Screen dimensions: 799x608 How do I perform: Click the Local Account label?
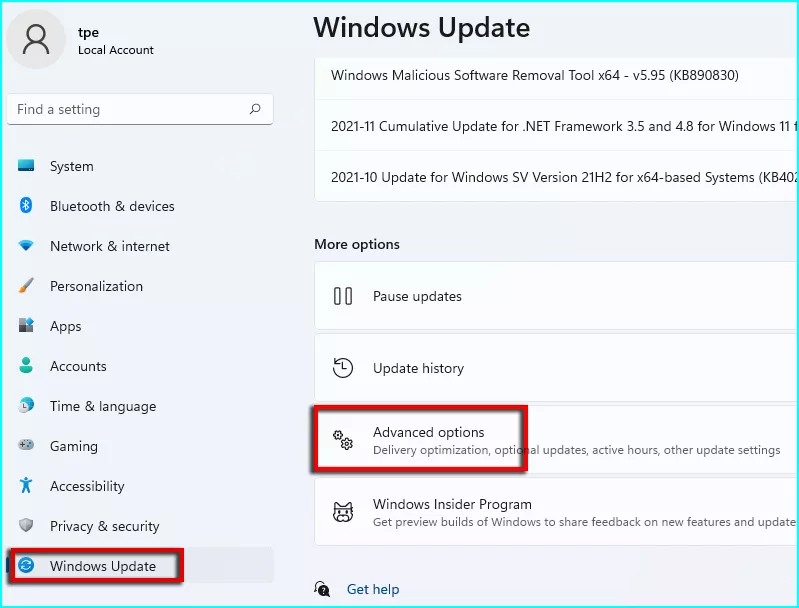[x=116, y=50]
